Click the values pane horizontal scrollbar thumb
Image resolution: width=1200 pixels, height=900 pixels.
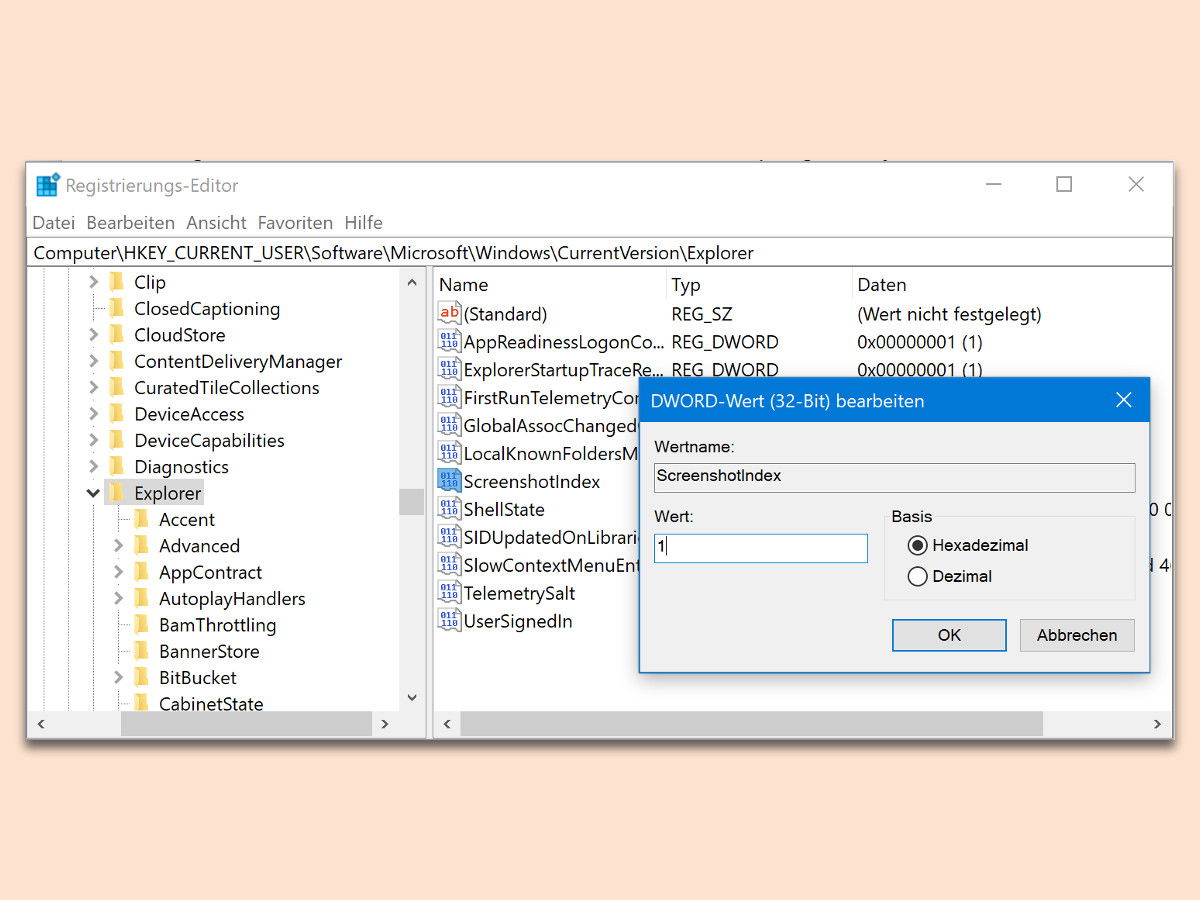pyautogui.click(x=751, y=723)
